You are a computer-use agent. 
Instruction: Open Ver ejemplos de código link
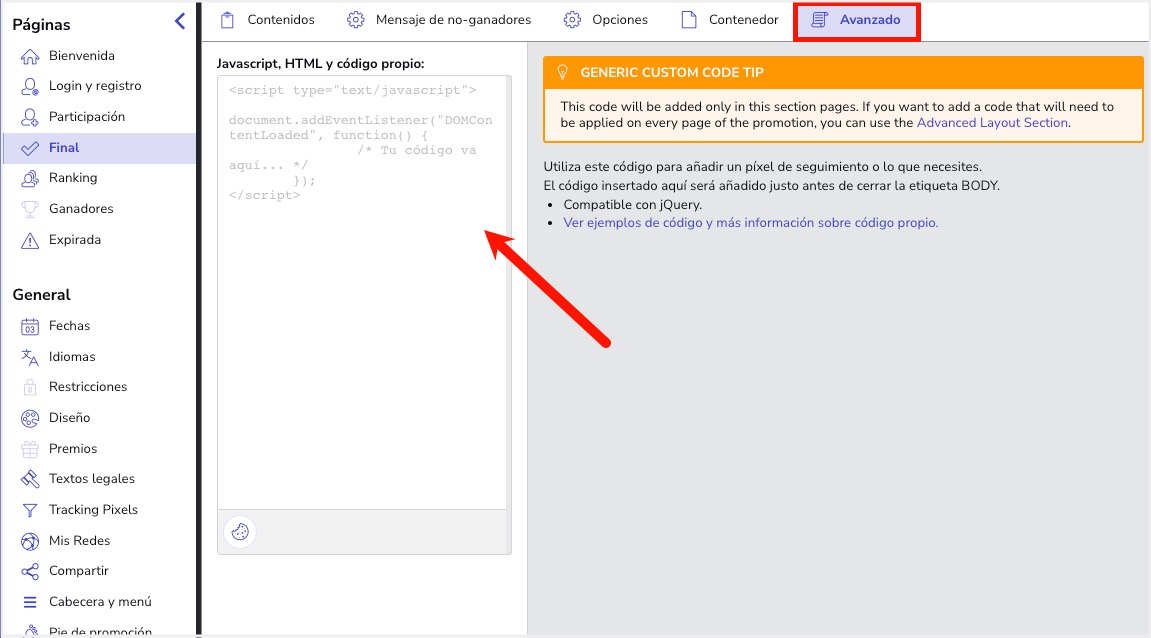[x=750, y=222]
